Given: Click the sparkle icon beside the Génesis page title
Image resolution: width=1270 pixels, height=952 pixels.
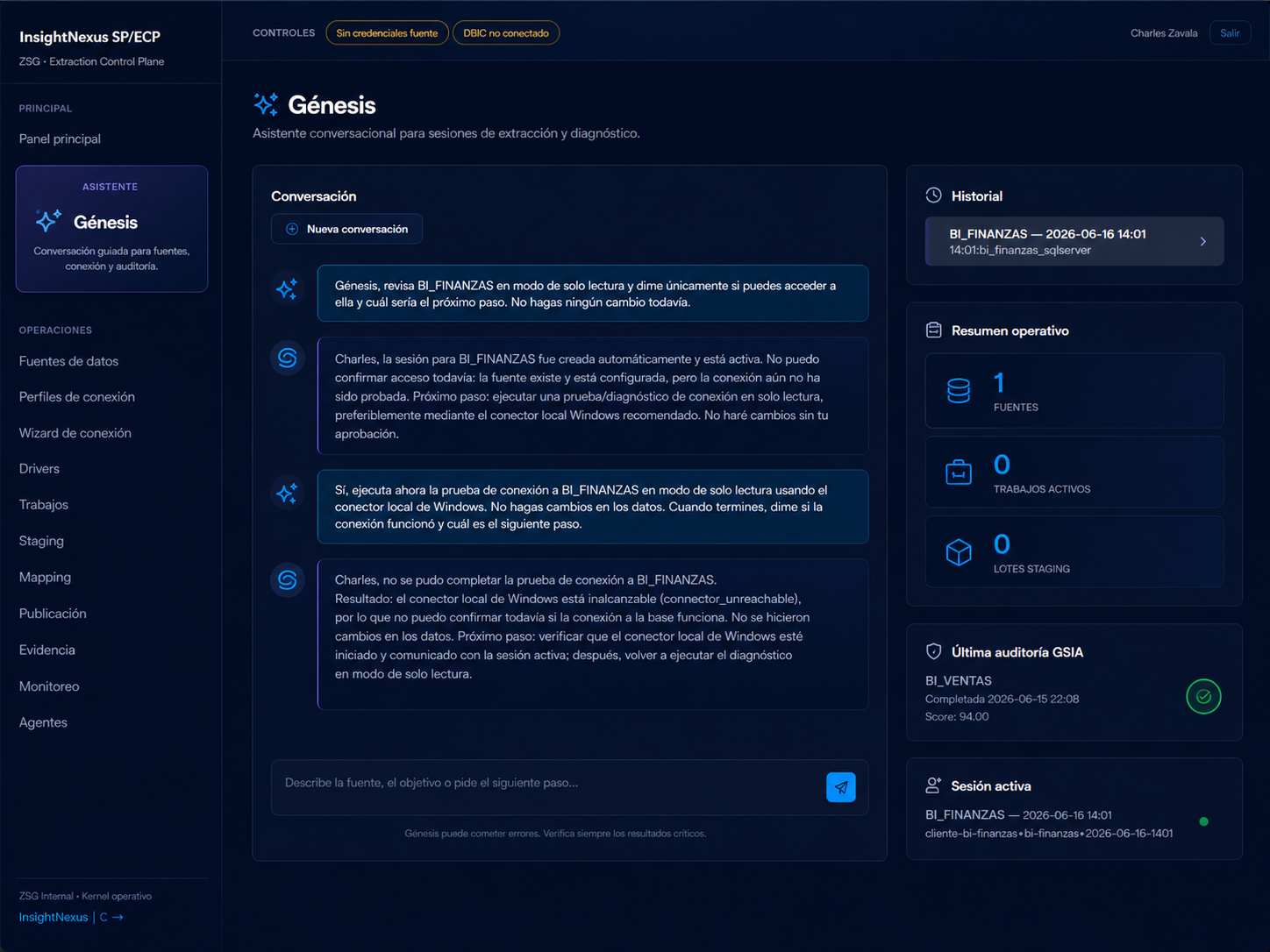Looking at the screenshot, I should point(266,104).
